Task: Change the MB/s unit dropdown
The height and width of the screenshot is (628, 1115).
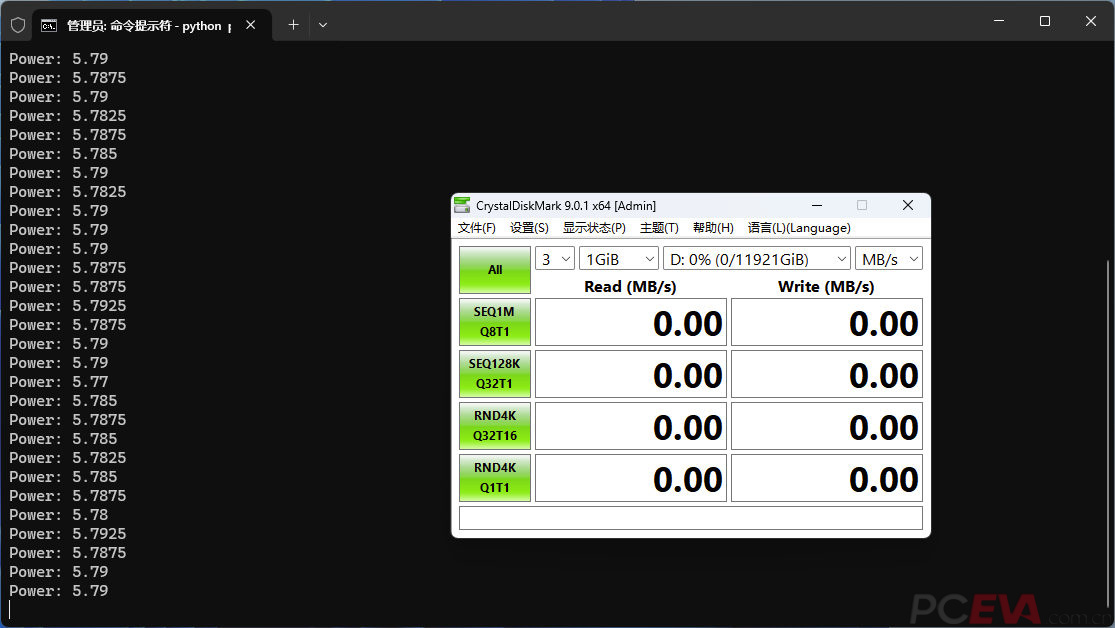Action: tap(889, 259)
